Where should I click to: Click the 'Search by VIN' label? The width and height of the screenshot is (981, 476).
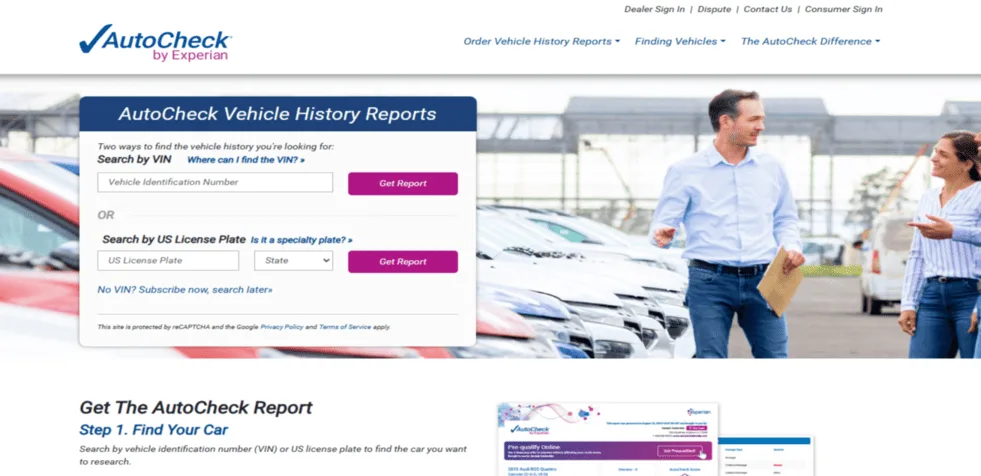coord(134,160)
